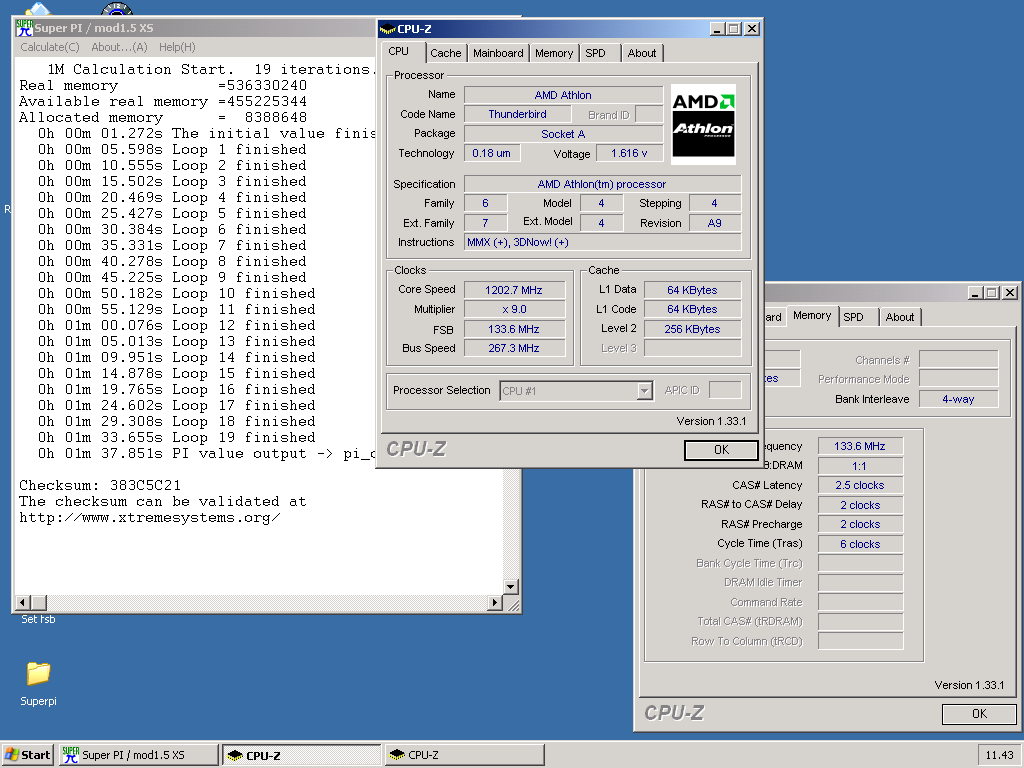Image resolution: width=1024 pixels, height=768 pixels.
Task: Click the RAS# to CAS# Delay value 2 clocks
Action: pos(859,505)
